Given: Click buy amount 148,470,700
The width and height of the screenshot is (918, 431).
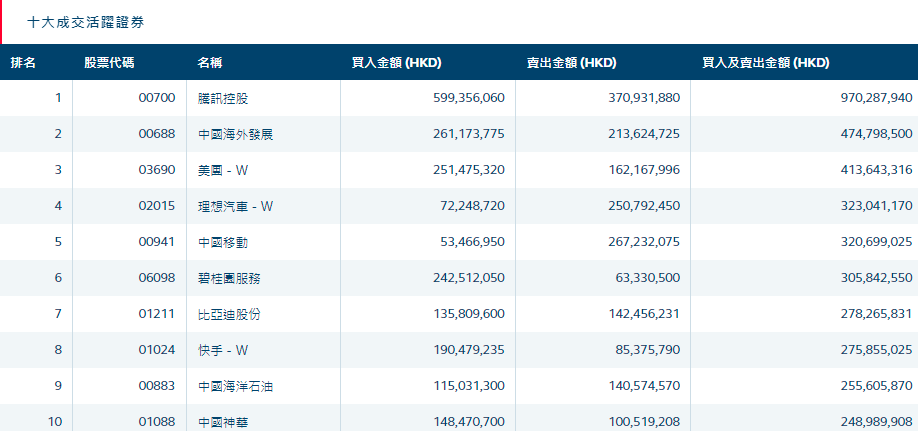Looking at the screenshot, I should point(469,422).
